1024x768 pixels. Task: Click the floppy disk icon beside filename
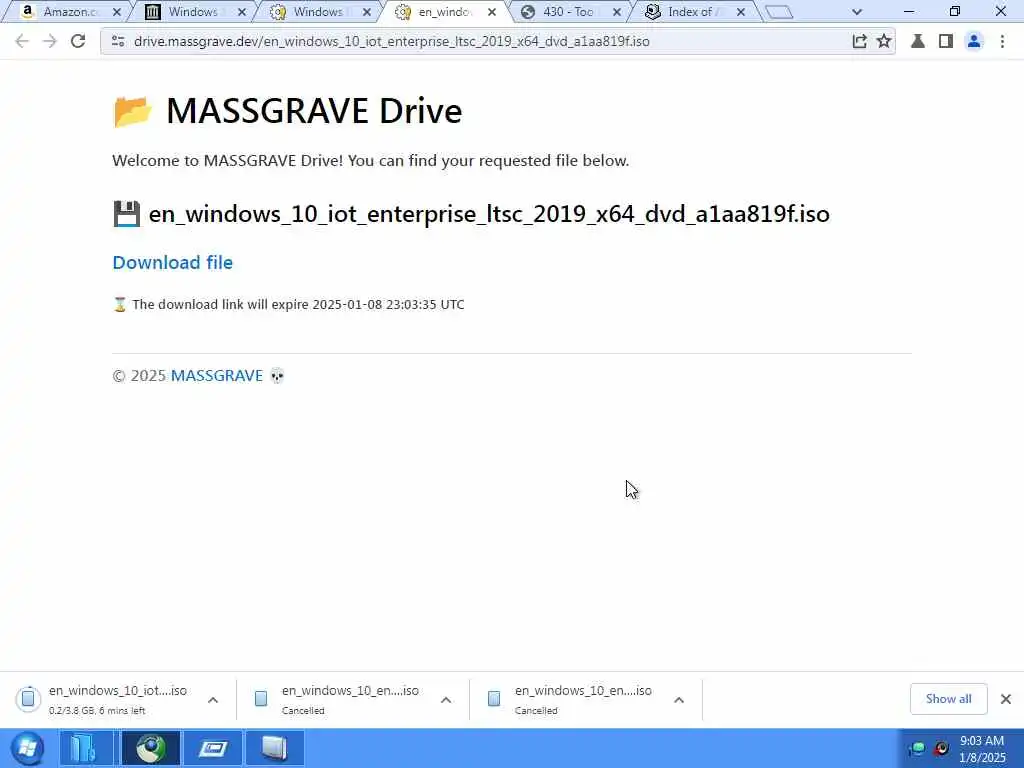coord(126,214)
